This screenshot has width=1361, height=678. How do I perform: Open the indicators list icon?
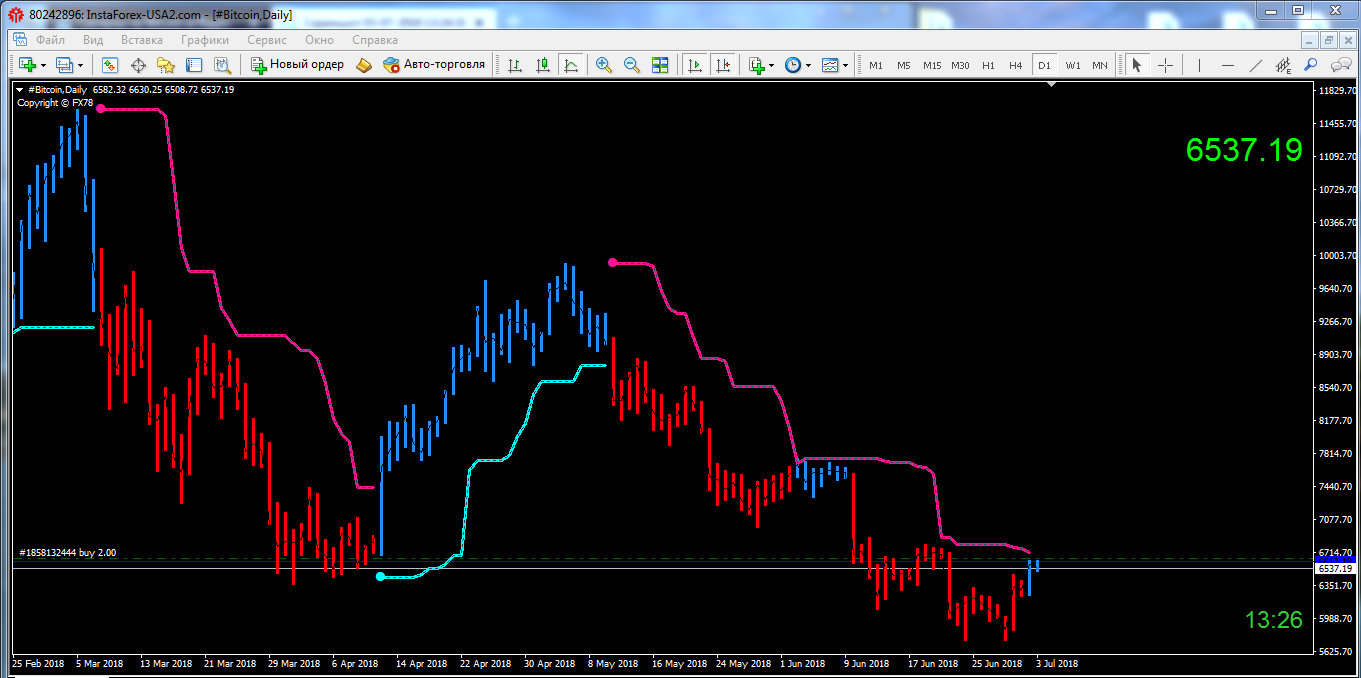756,65
